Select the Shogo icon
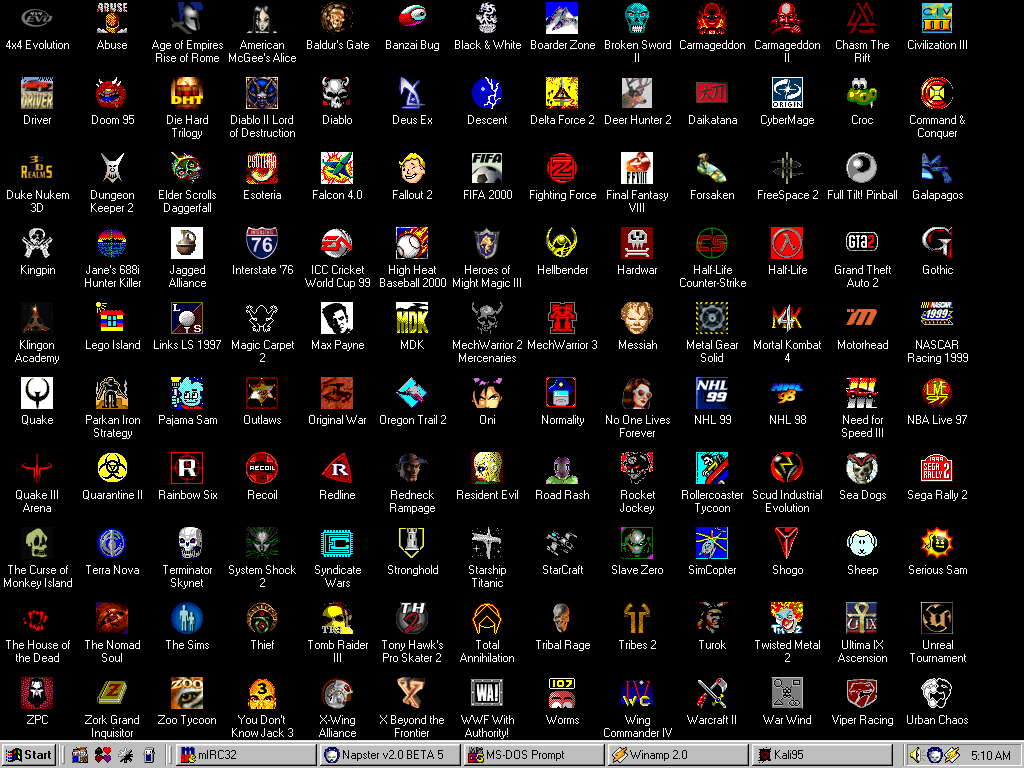This screenshot has height=768, width=1024. (787, 543)
